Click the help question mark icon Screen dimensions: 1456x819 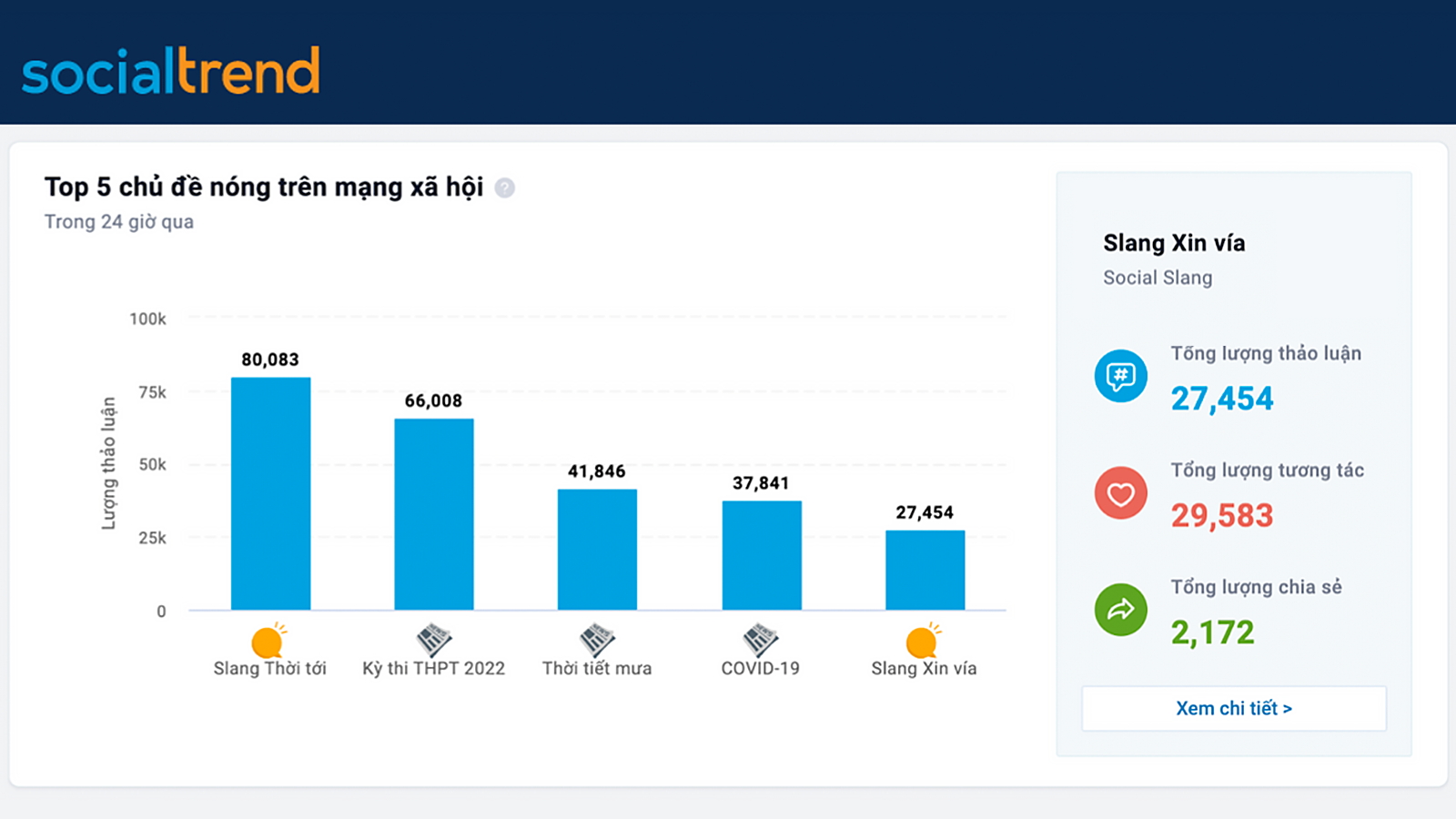504,187
